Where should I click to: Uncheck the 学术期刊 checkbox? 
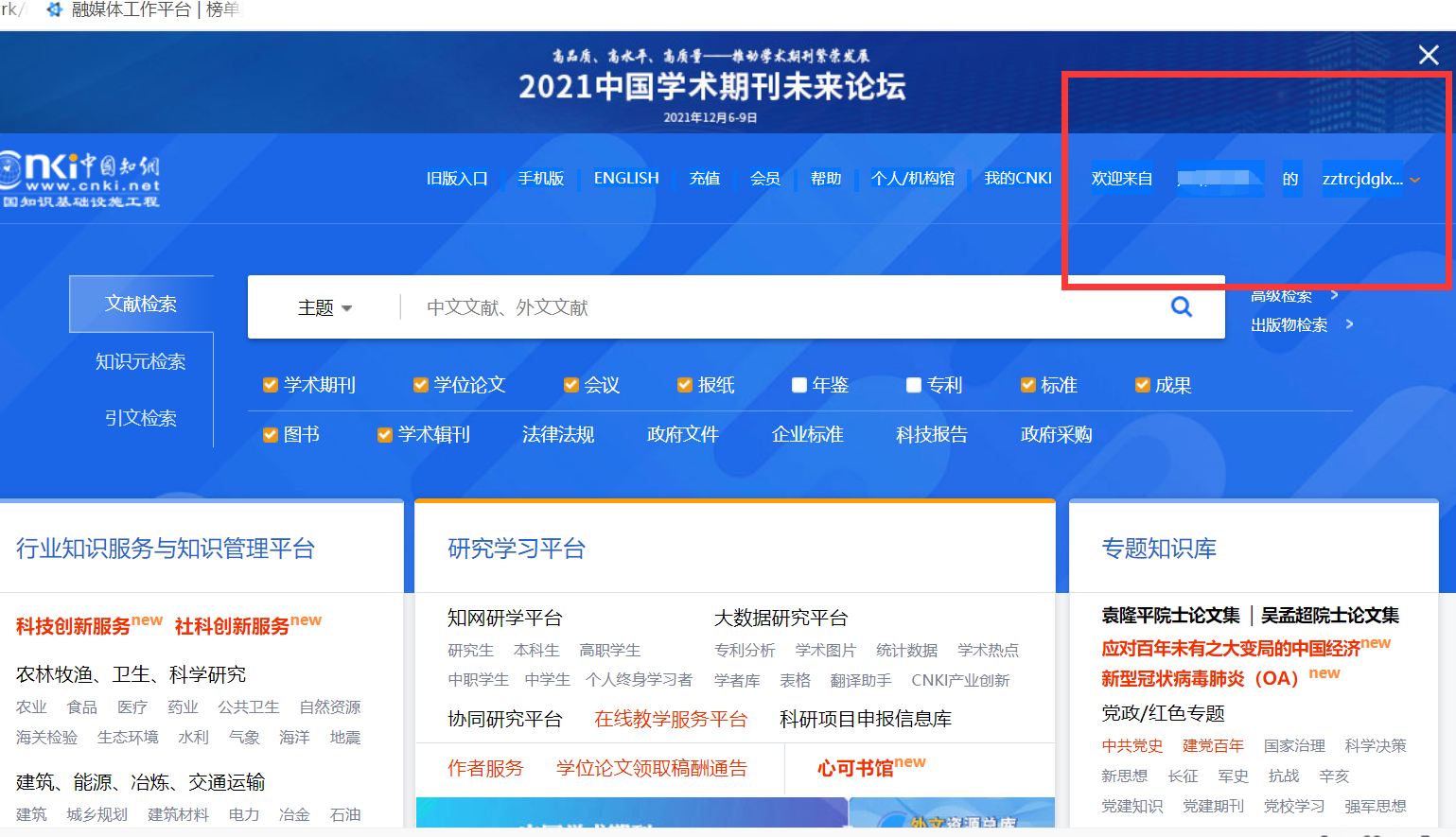pyautogui.click(x=271, y=385)
